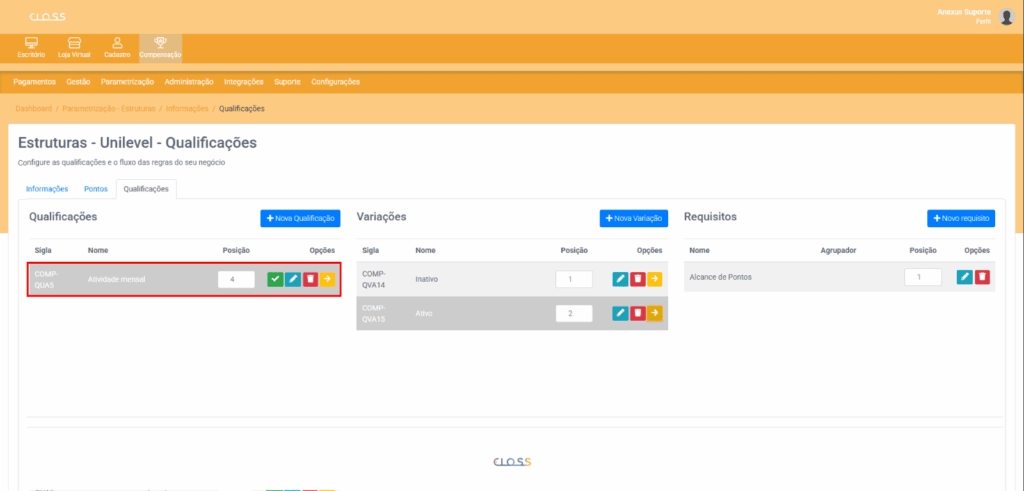Go to Dashboard breadcrumb link
Screen dimensions: 1024x491
tap(33, 108)
